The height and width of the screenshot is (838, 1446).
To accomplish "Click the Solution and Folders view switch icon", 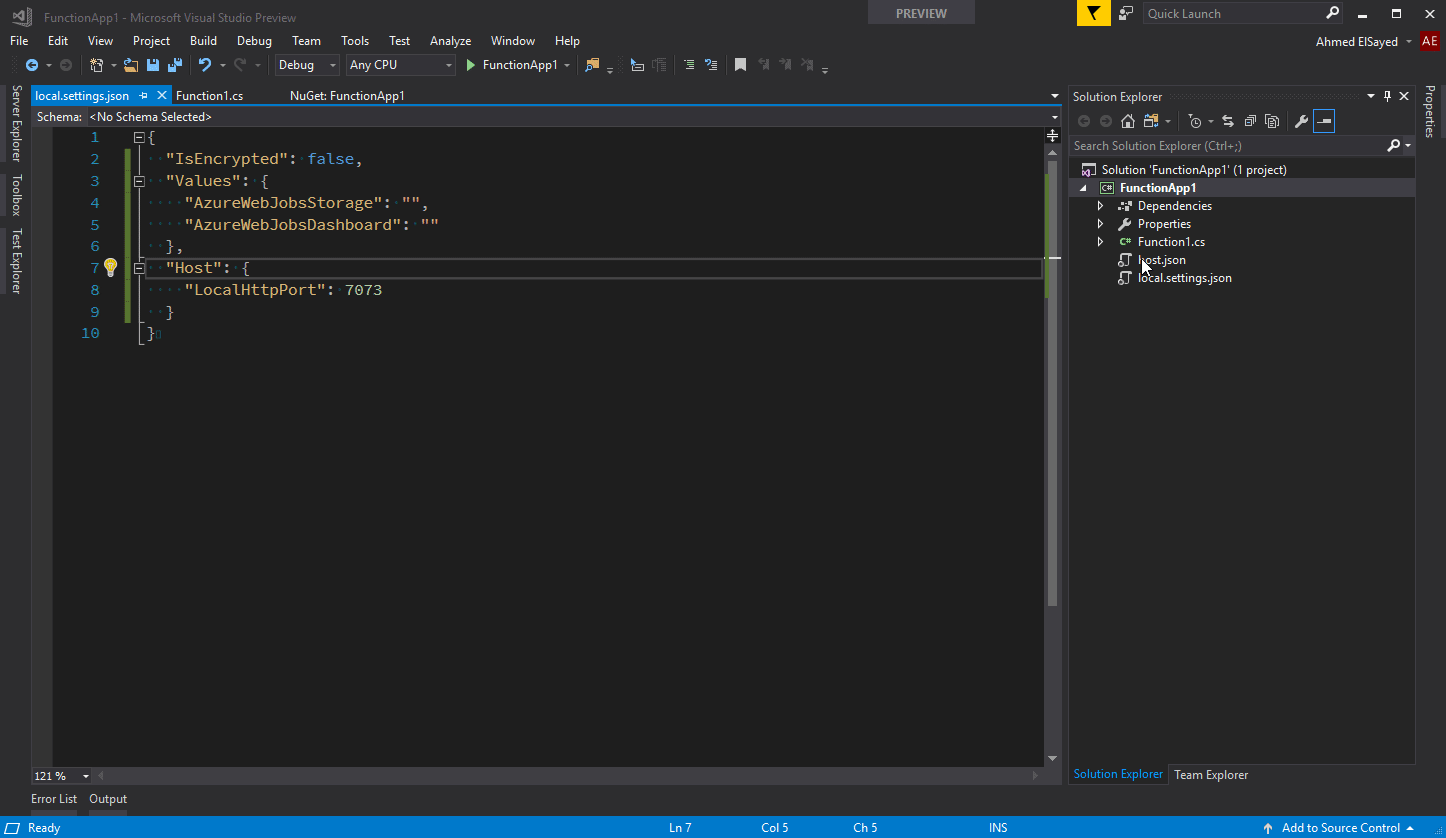I will point(1150,121).
